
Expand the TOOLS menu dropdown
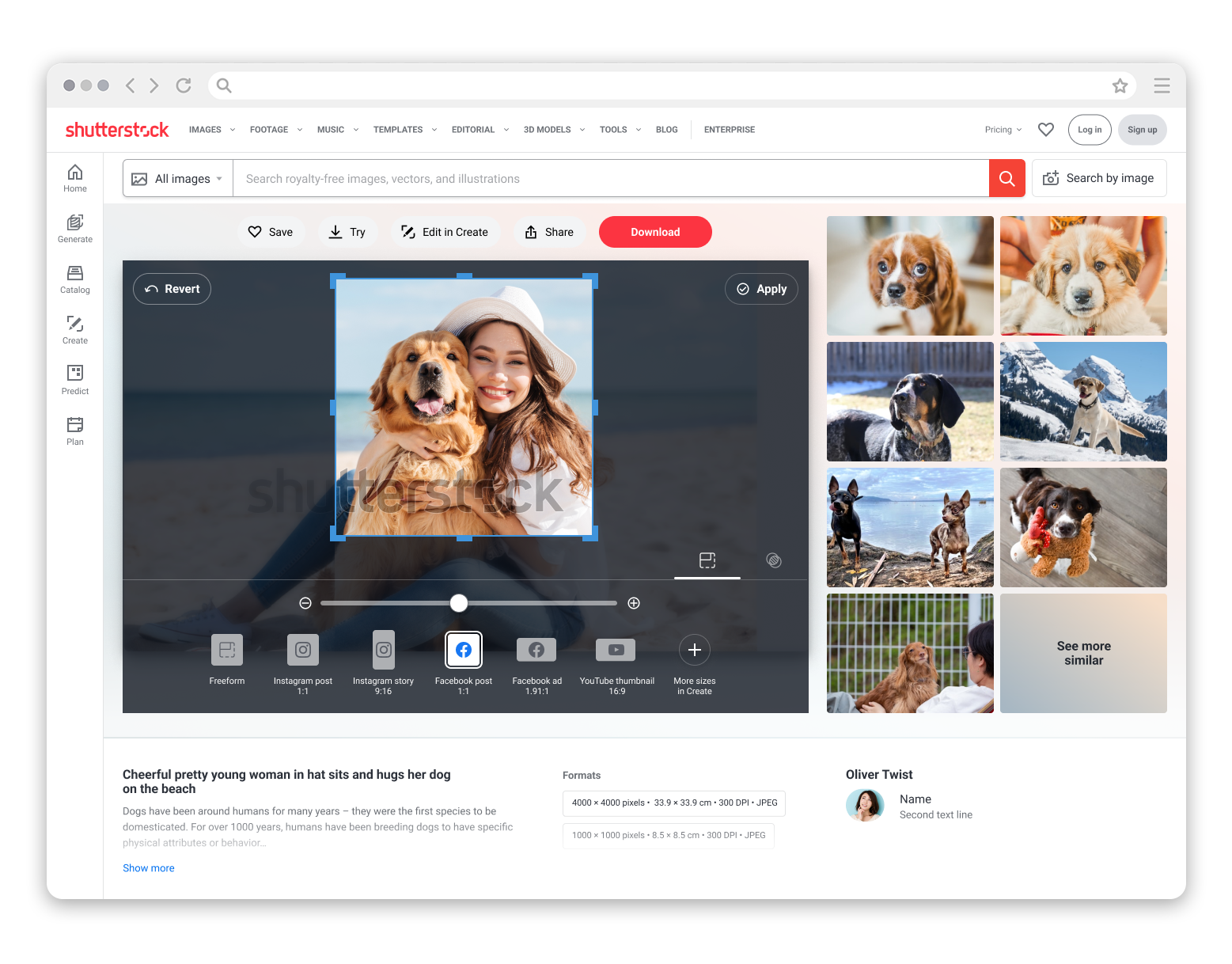pyautogui.click(x=620, y=130)
